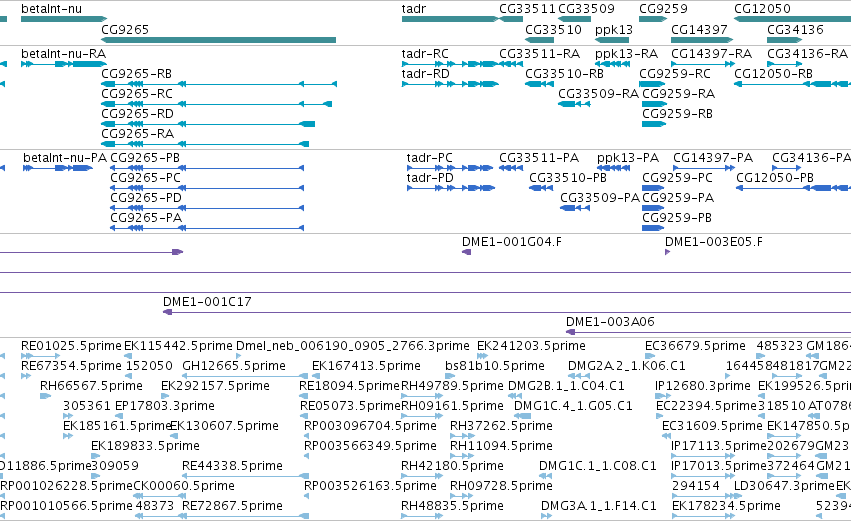Select clone DME1-003E05.F
The height and width of the screenshot is (521, 851).
[668, 252]
